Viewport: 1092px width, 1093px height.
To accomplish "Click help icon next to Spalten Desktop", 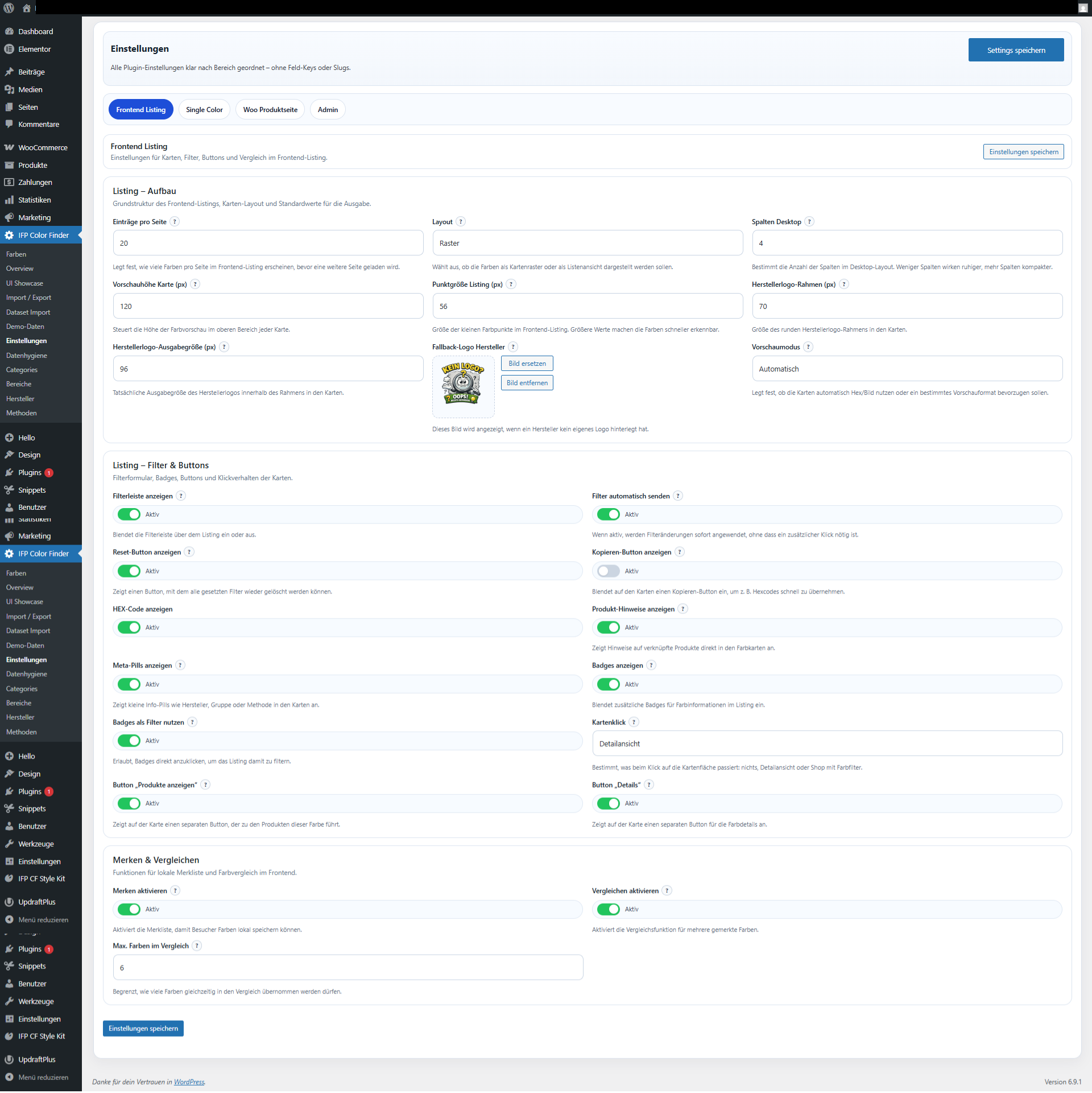I will (x=809, y=222).
